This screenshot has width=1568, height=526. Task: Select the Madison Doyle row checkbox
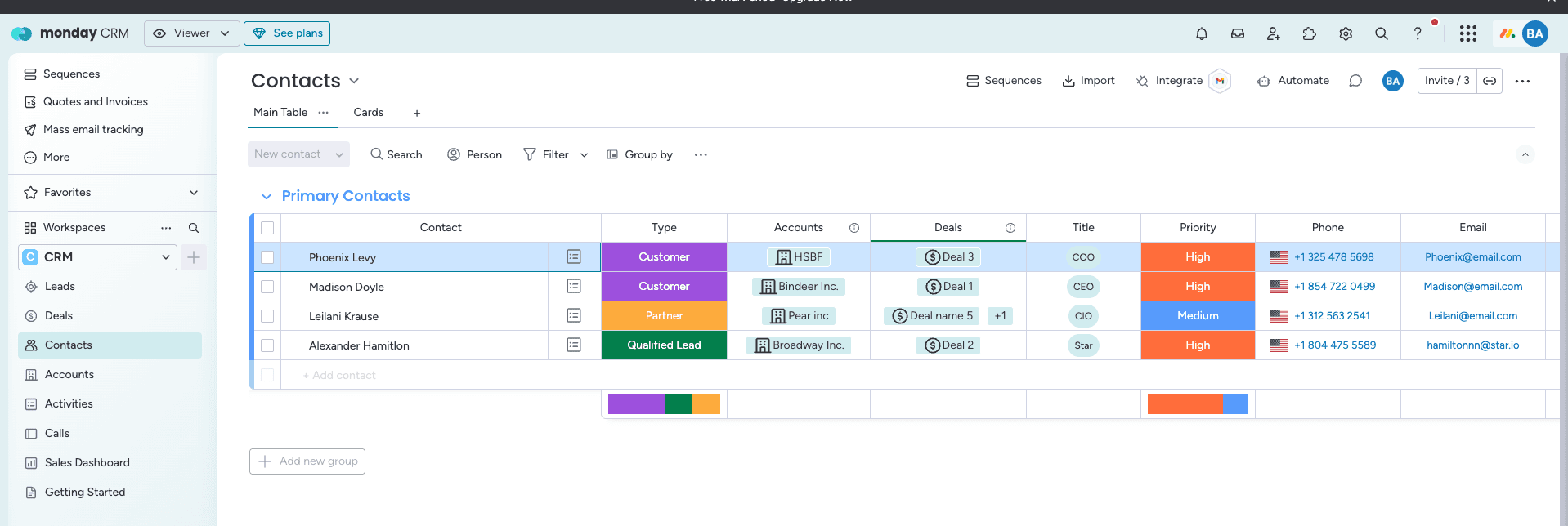point(267,287)
